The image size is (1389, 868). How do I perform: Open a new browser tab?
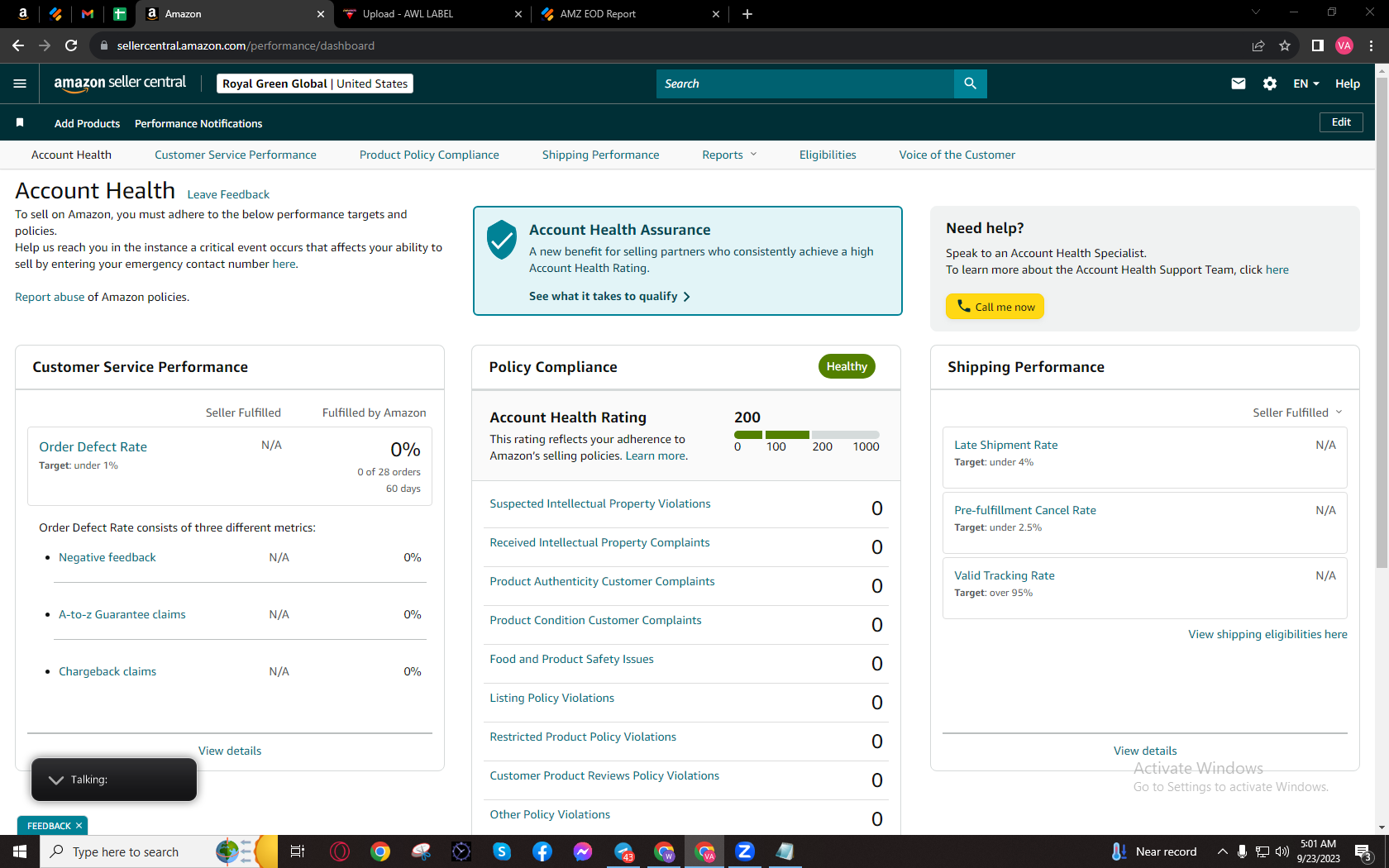pos(747,14)
